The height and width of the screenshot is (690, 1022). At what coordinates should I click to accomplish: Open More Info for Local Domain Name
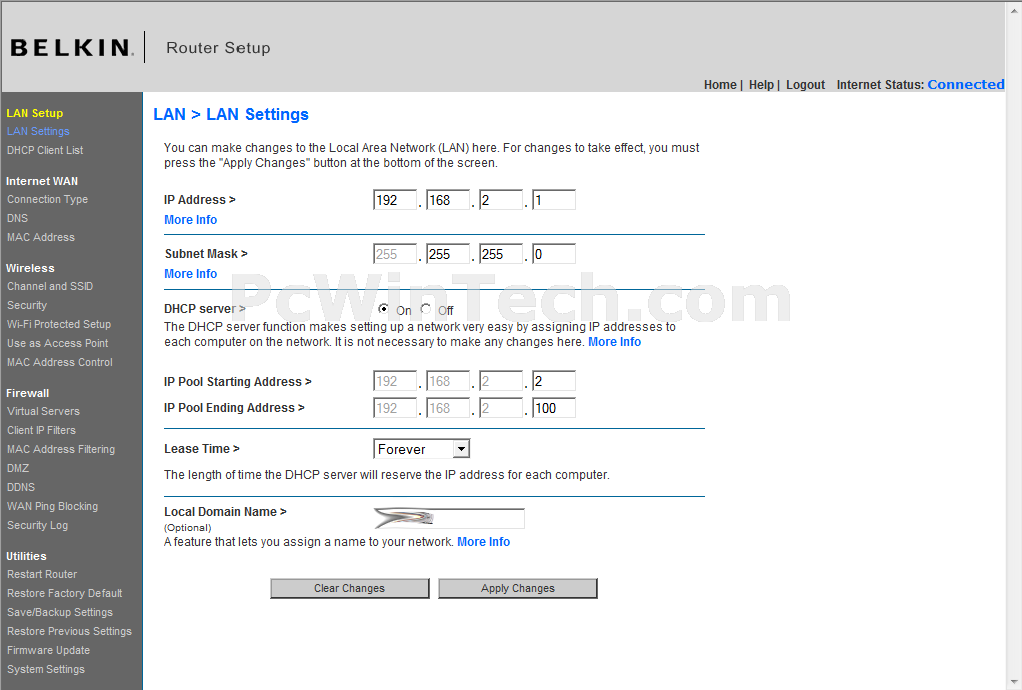(x=484, y=541)
